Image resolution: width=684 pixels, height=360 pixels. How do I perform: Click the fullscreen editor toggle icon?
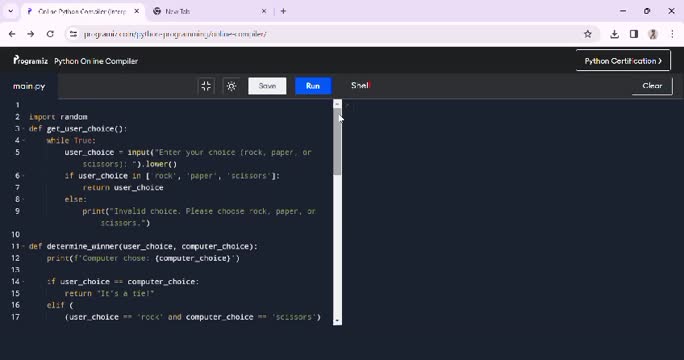tap(206, 86)
